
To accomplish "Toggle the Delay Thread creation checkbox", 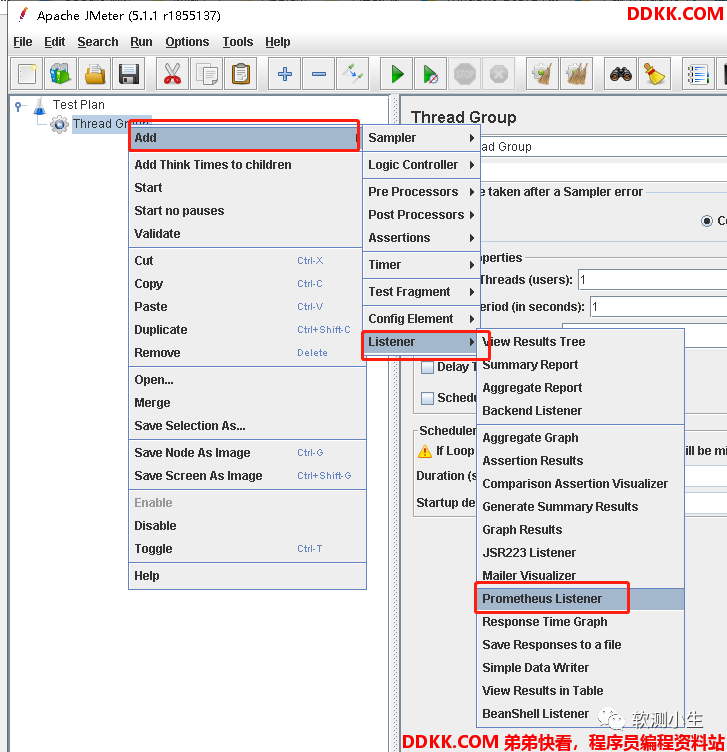I will click(427, 367).
